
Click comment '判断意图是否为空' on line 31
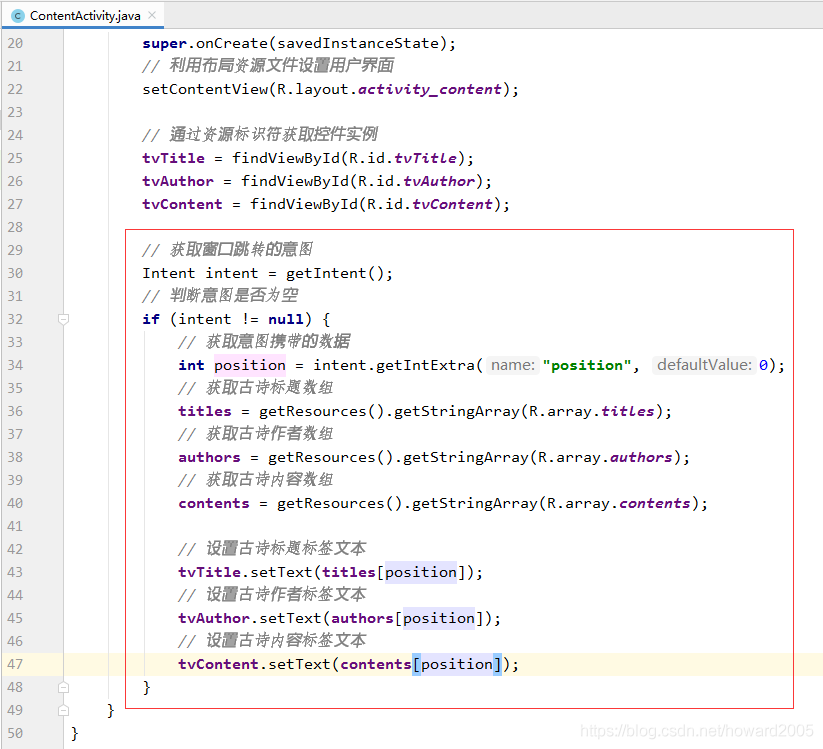[x=234, y=296]
